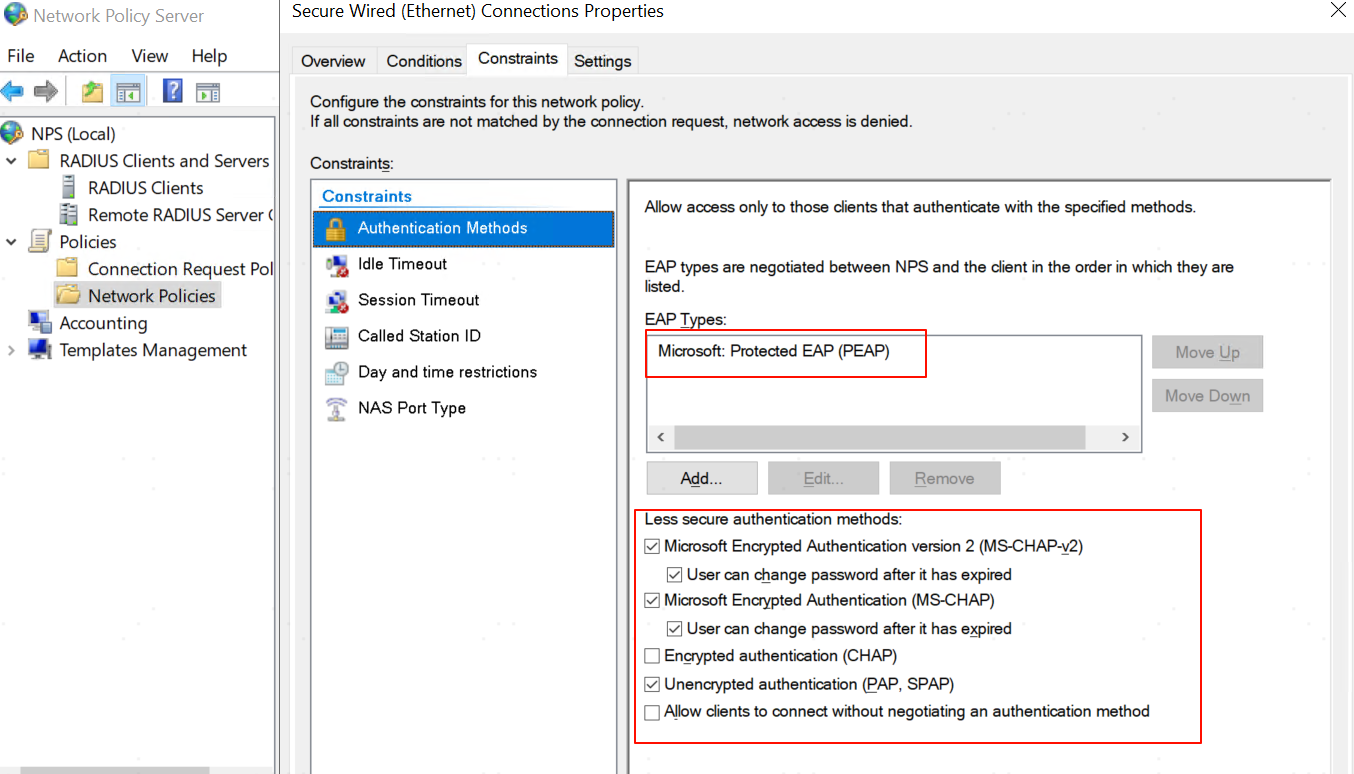Click the Idle Timeout constraint icon
Screen dimensions: 1354x774
coord(337,265)
